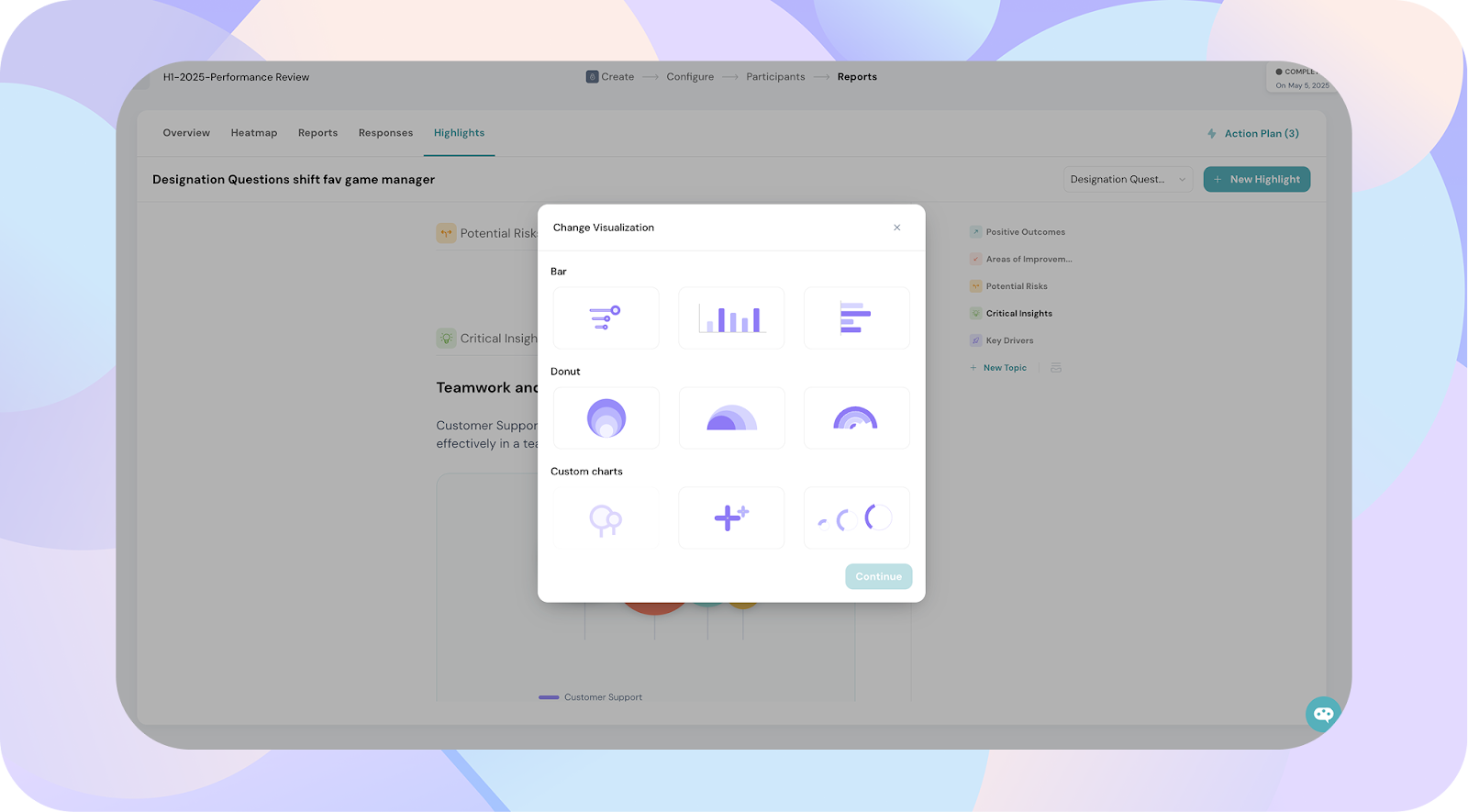Open the Participants step
This screenshot has height=812, width=1468.
(775, 77)
